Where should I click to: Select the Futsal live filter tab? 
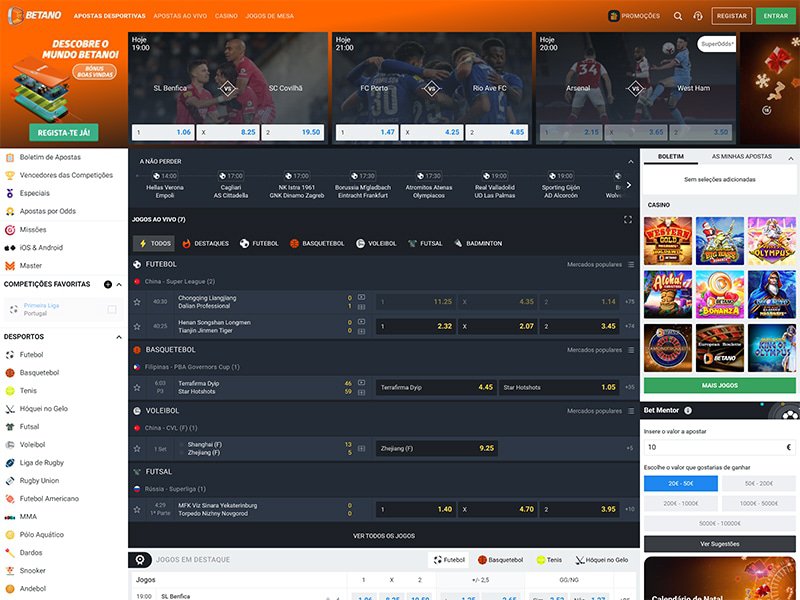coord(426,243)
